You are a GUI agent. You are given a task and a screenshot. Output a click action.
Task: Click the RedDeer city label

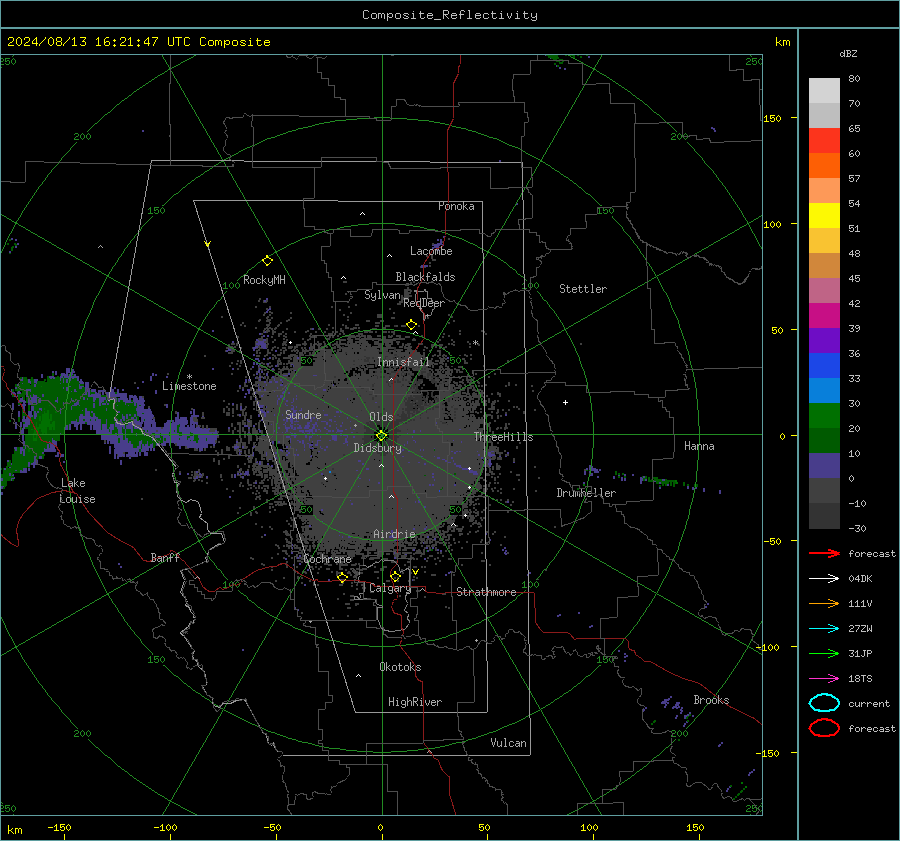[424, 303]
